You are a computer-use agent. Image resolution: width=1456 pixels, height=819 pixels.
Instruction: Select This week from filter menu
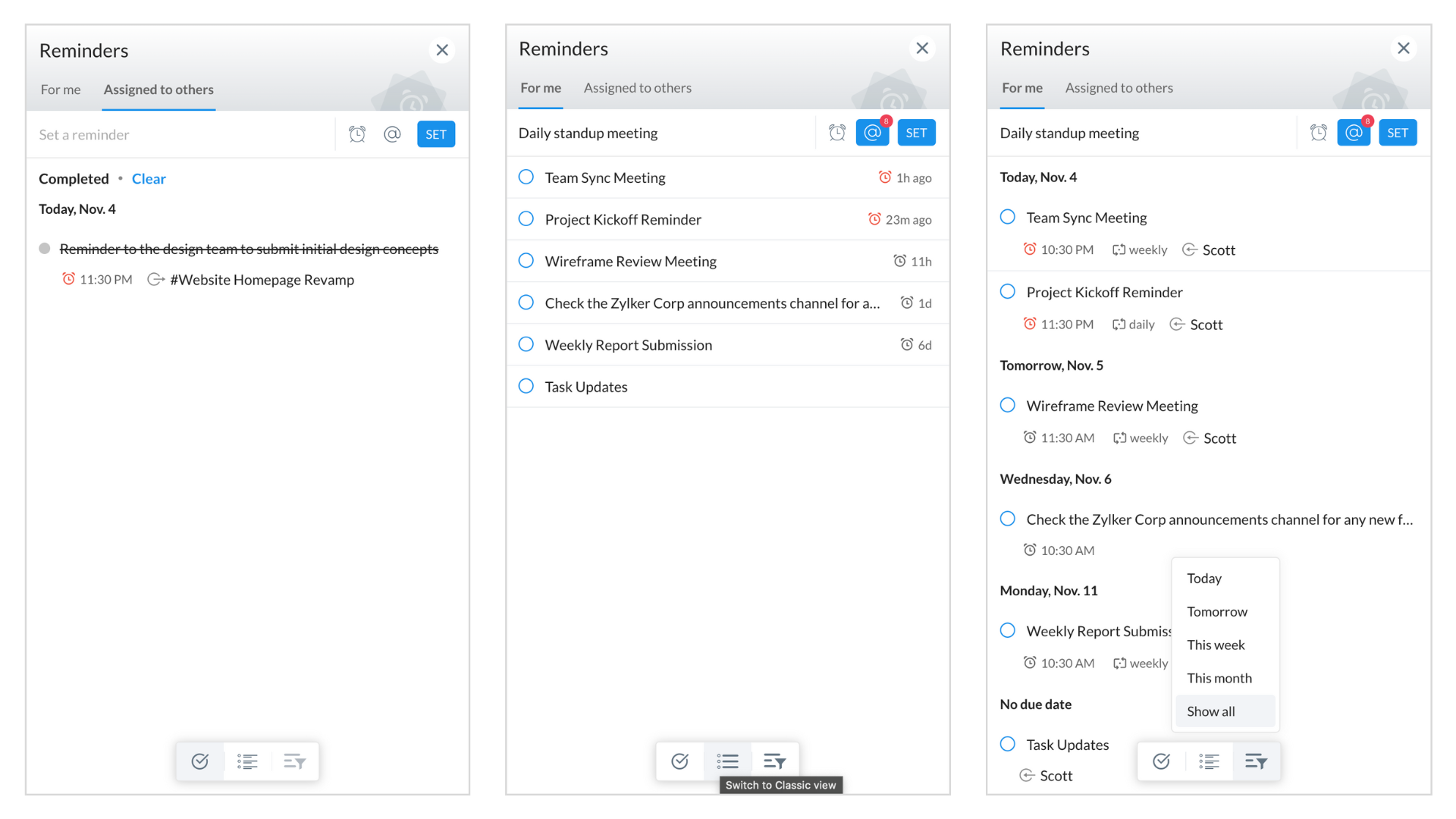click(x=1216, y=645)
